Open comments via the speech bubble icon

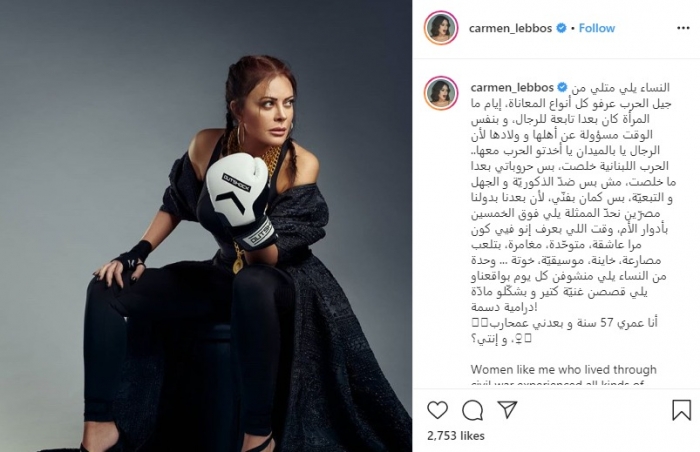(x=472, y=410)
